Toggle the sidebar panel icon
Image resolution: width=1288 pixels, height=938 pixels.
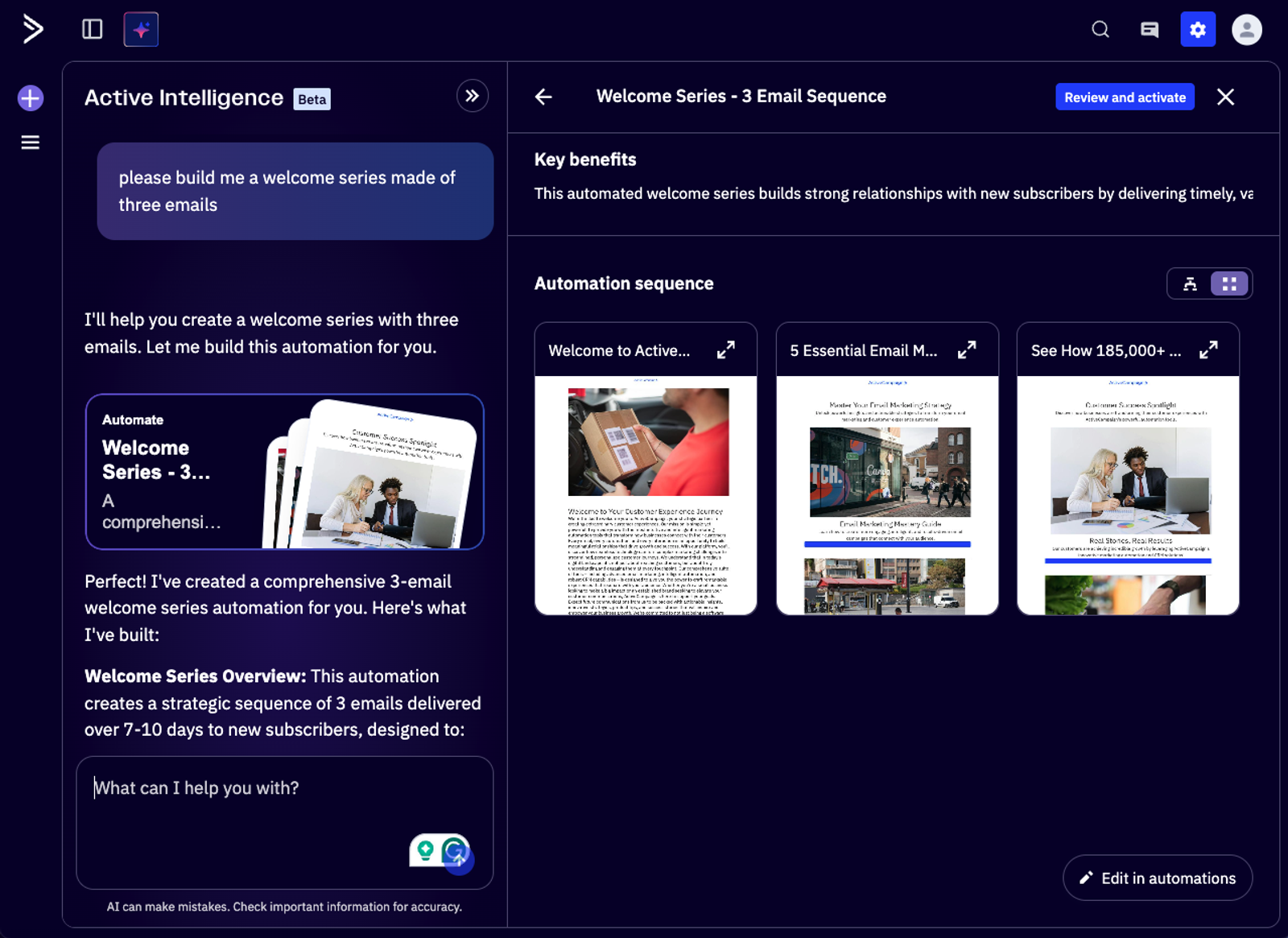(93, 30)
